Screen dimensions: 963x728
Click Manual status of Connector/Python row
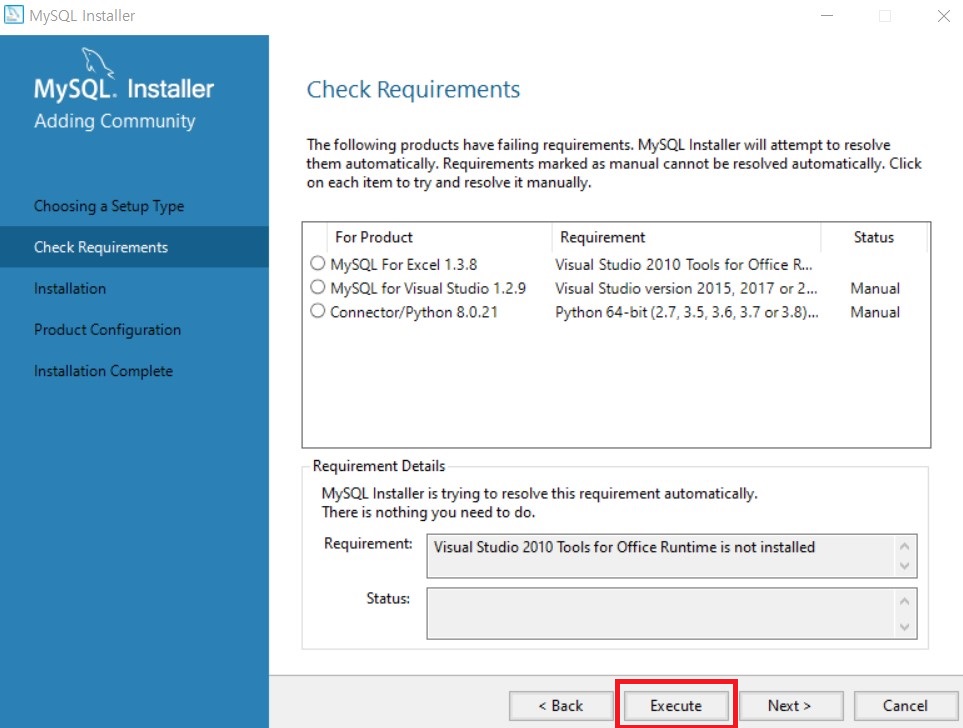click(x=875, y=312)
